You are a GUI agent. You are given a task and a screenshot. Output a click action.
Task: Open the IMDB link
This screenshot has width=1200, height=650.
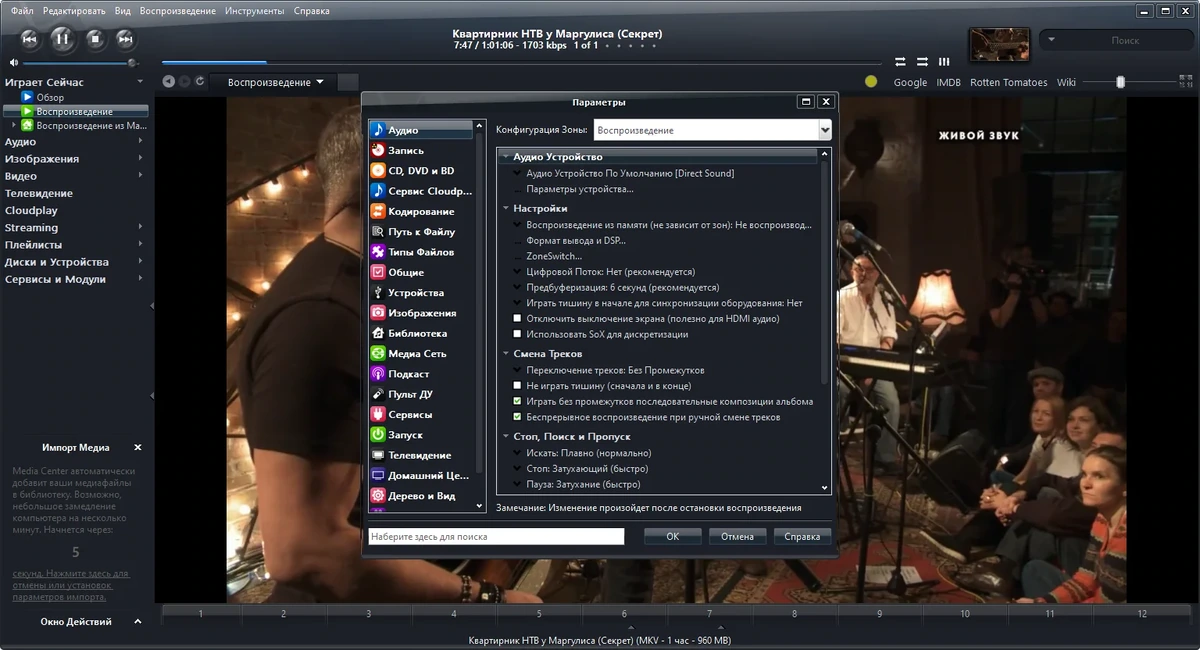(x=948, y=82)
